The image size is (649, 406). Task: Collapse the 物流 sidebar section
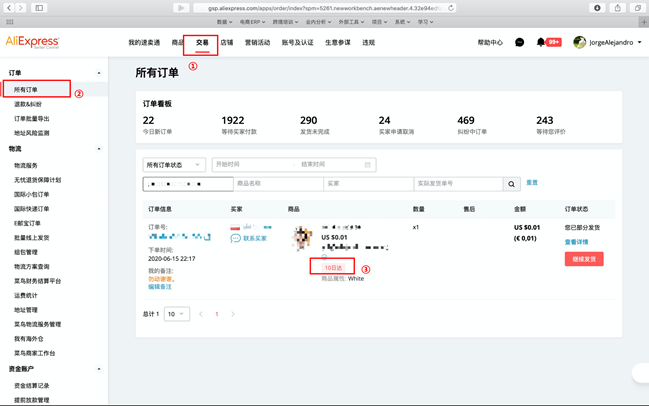[99, 149]
